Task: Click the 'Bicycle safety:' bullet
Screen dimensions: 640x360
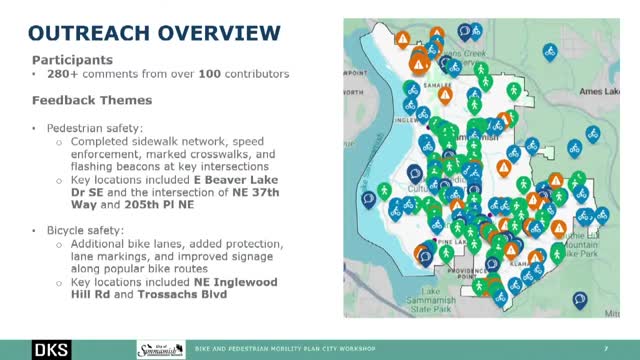Action: coord(85,230)
